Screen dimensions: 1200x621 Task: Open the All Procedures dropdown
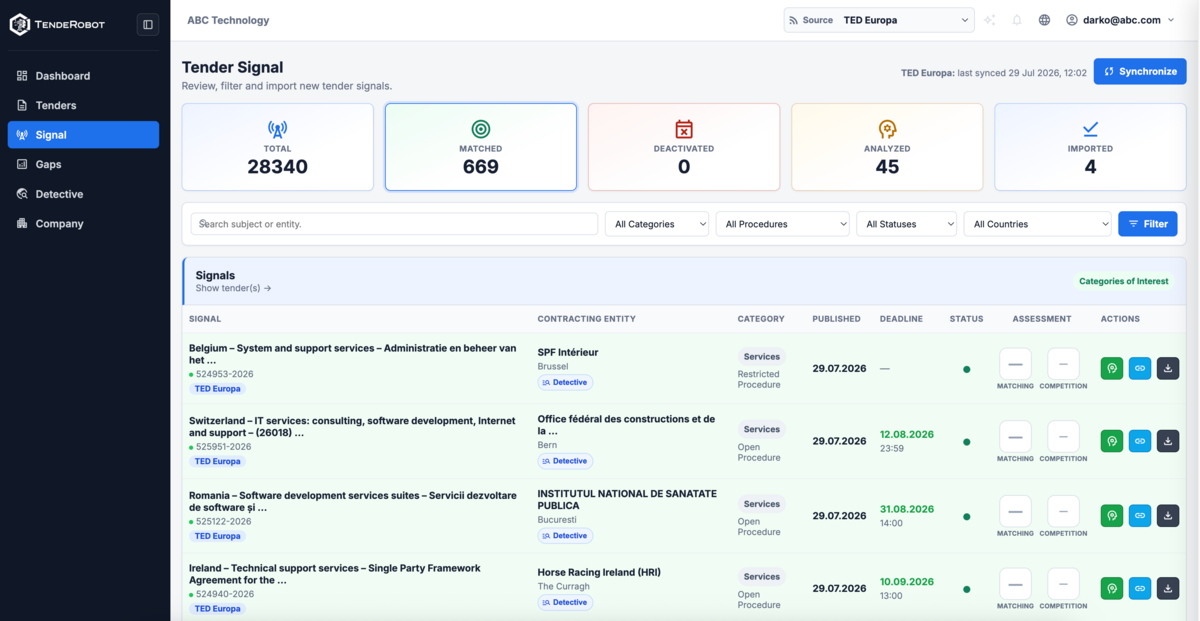[x=783, y=224]
